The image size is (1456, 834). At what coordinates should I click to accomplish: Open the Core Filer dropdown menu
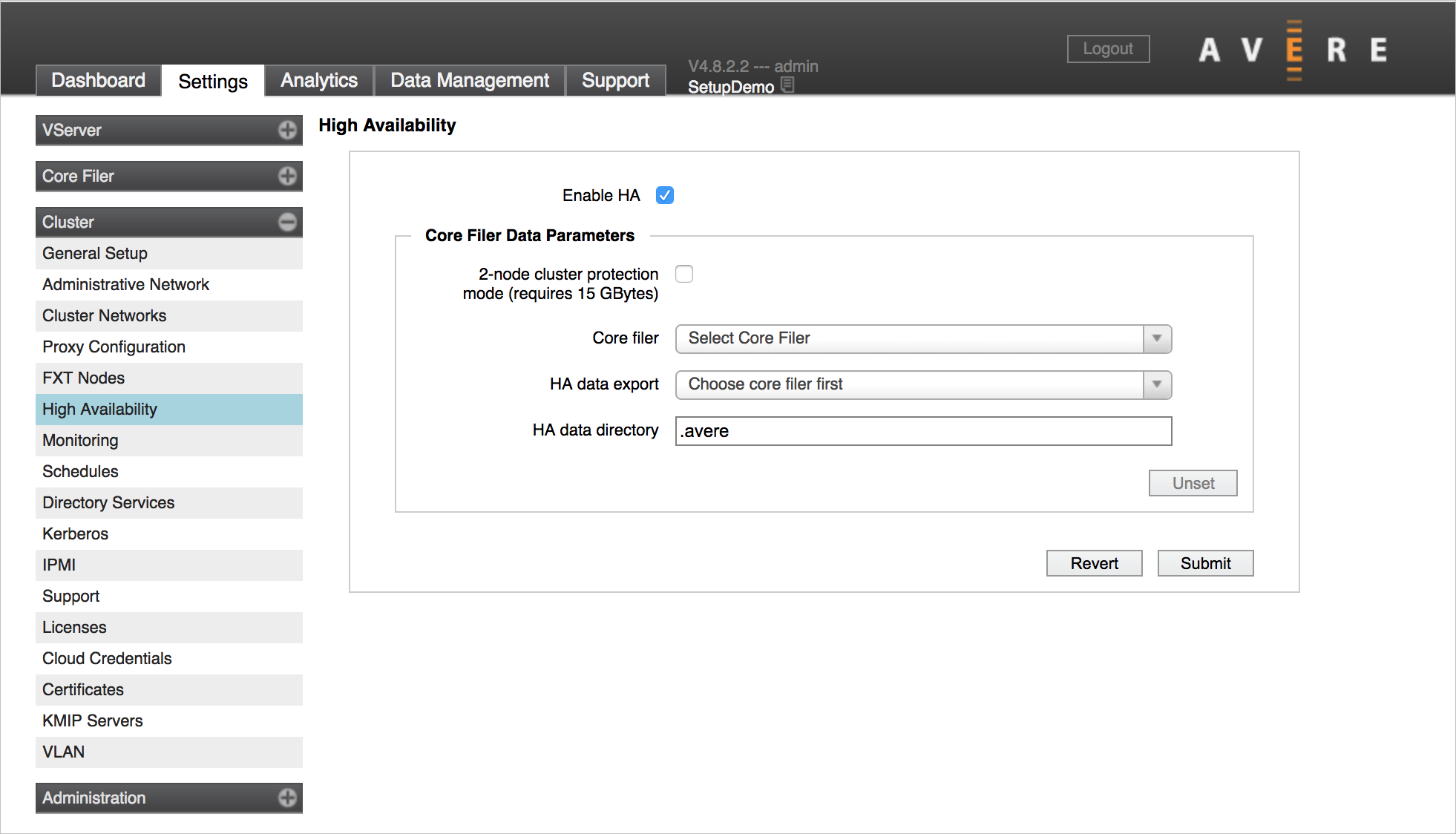coord(922,338)
